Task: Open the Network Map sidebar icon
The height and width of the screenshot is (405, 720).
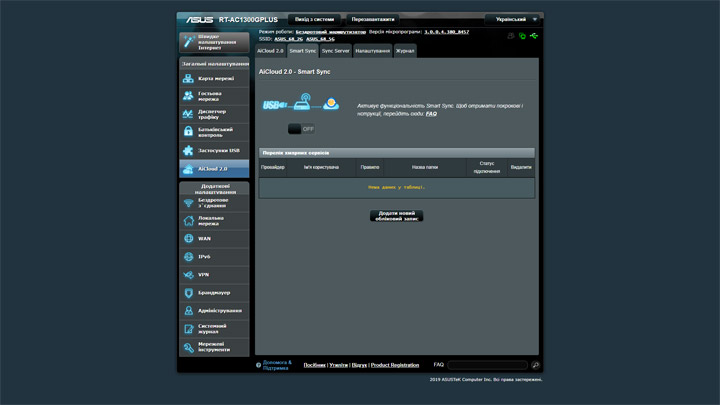Action: point(188,79)
